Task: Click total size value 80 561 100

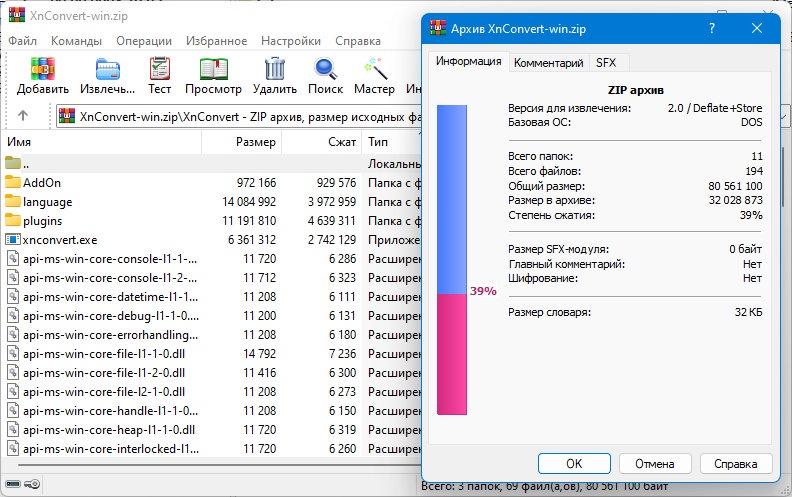Action: tap(735, 186)
